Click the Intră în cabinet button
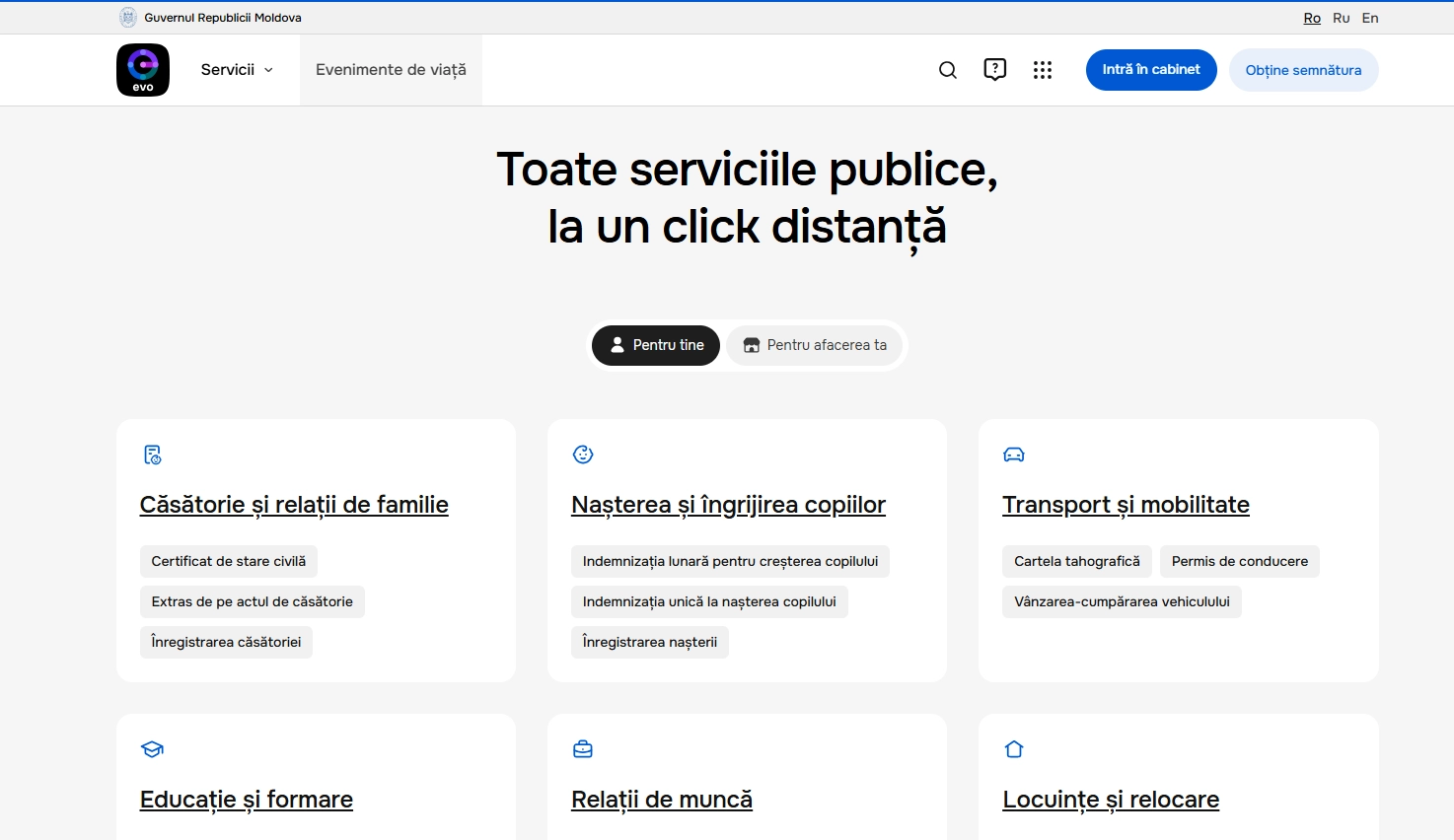The image size is (1454, 840). click(x=1151, y=69)
